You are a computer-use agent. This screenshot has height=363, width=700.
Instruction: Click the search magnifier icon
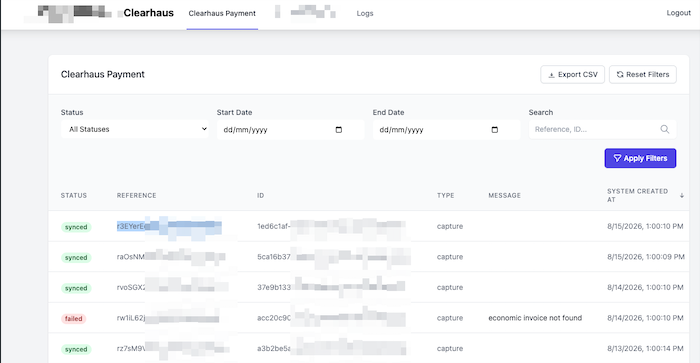(665, 129)
